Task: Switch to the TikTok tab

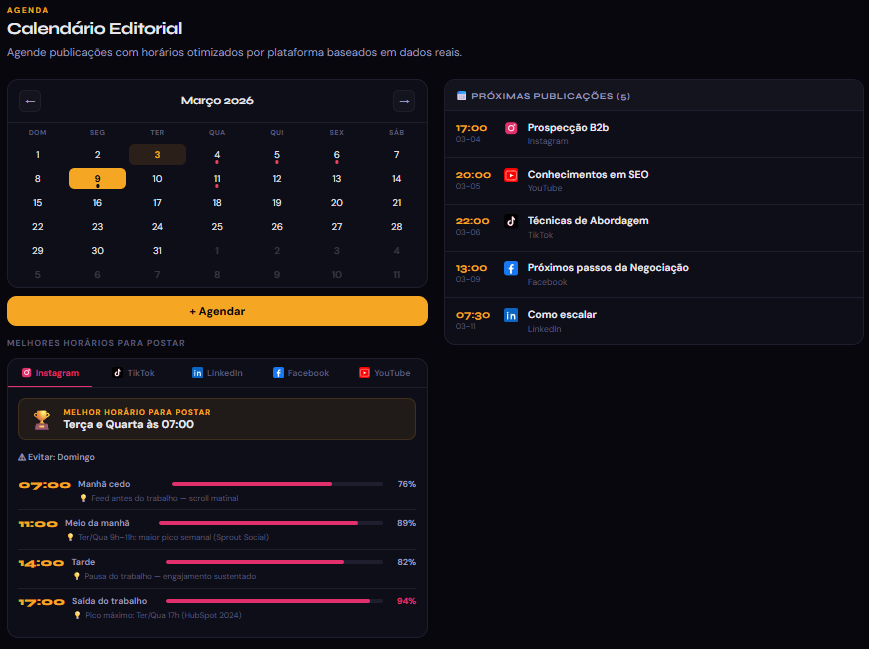Action: click(x=134, y=373)
